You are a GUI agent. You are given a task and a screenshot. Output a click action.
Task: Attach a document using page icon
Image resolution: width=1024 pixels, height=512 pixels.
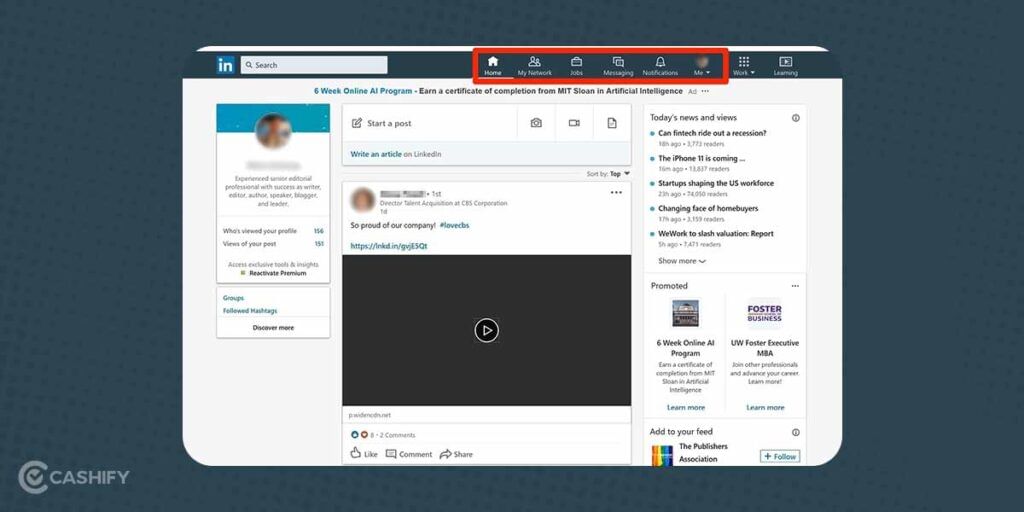612,123
